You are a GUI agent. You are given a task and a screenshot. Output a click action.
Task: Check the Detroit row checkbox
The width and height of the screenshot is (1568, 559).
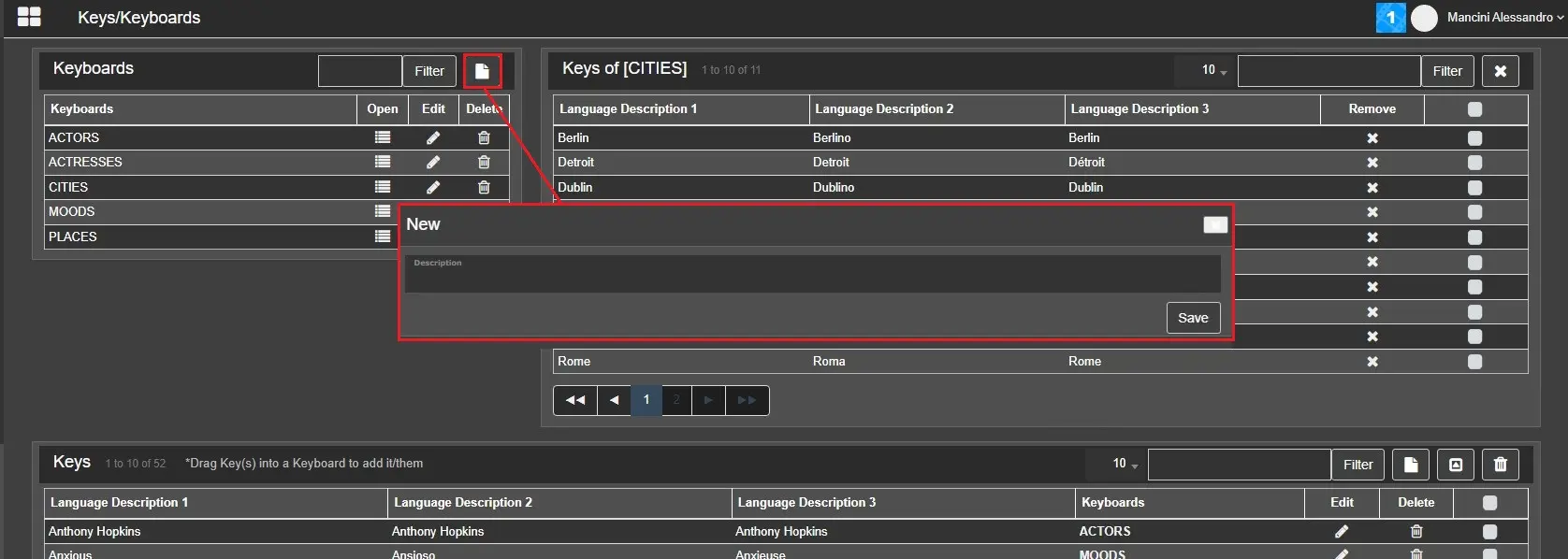coord(1474,163)
